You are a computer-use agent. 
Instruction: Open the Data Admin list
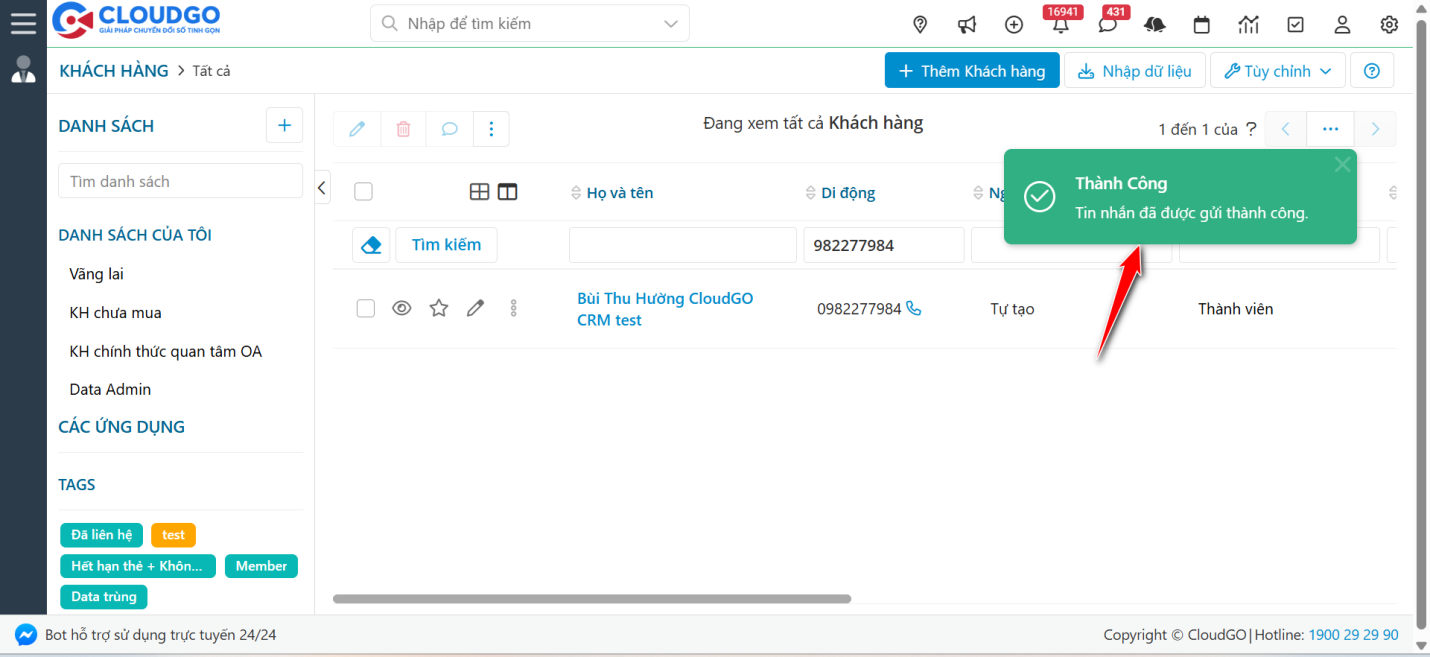click(110, 390)
